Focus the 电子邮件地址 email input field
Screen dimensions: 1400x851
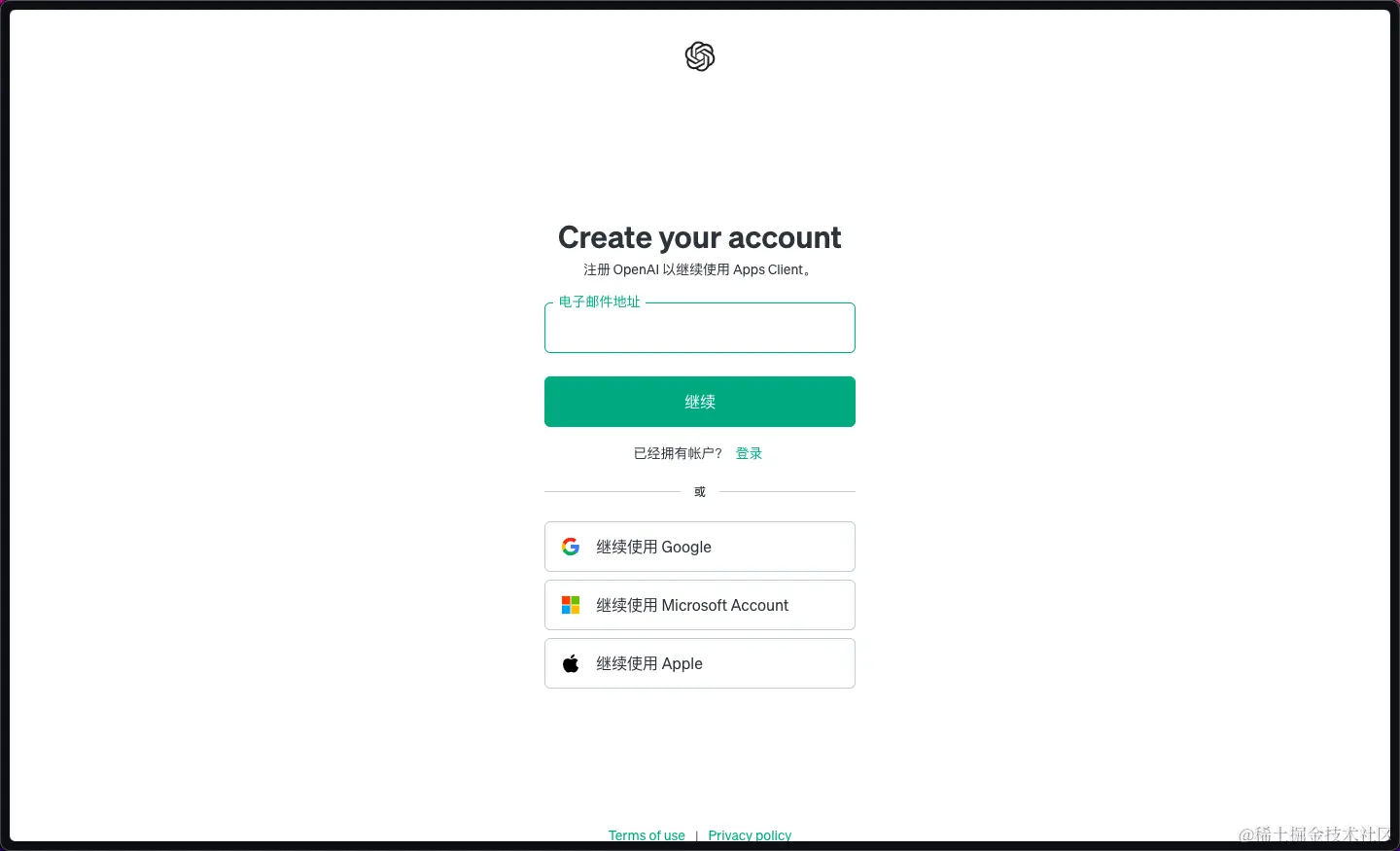pos(700,328)
